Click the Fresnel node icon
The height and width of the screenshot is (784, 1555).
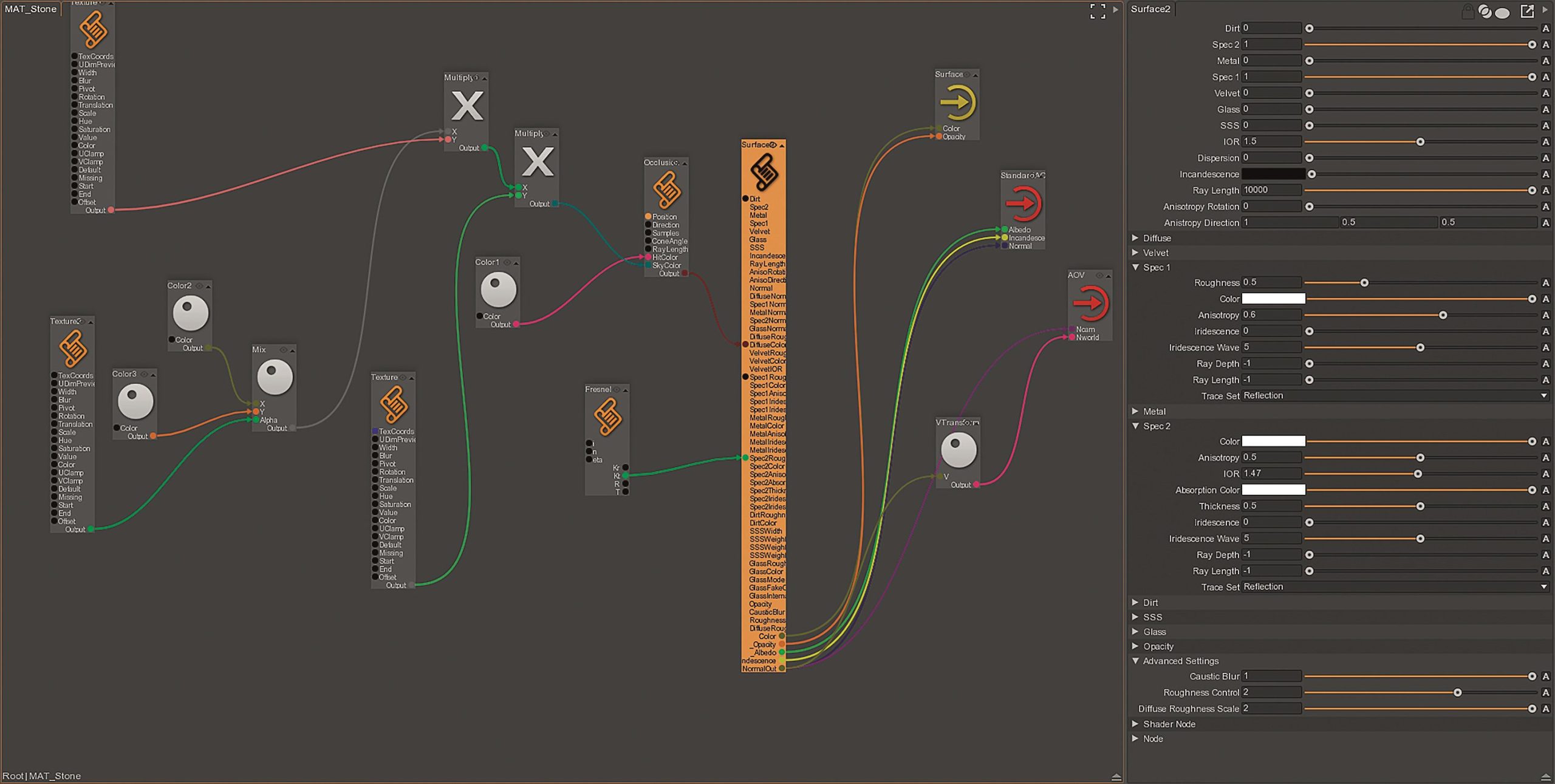607,417
